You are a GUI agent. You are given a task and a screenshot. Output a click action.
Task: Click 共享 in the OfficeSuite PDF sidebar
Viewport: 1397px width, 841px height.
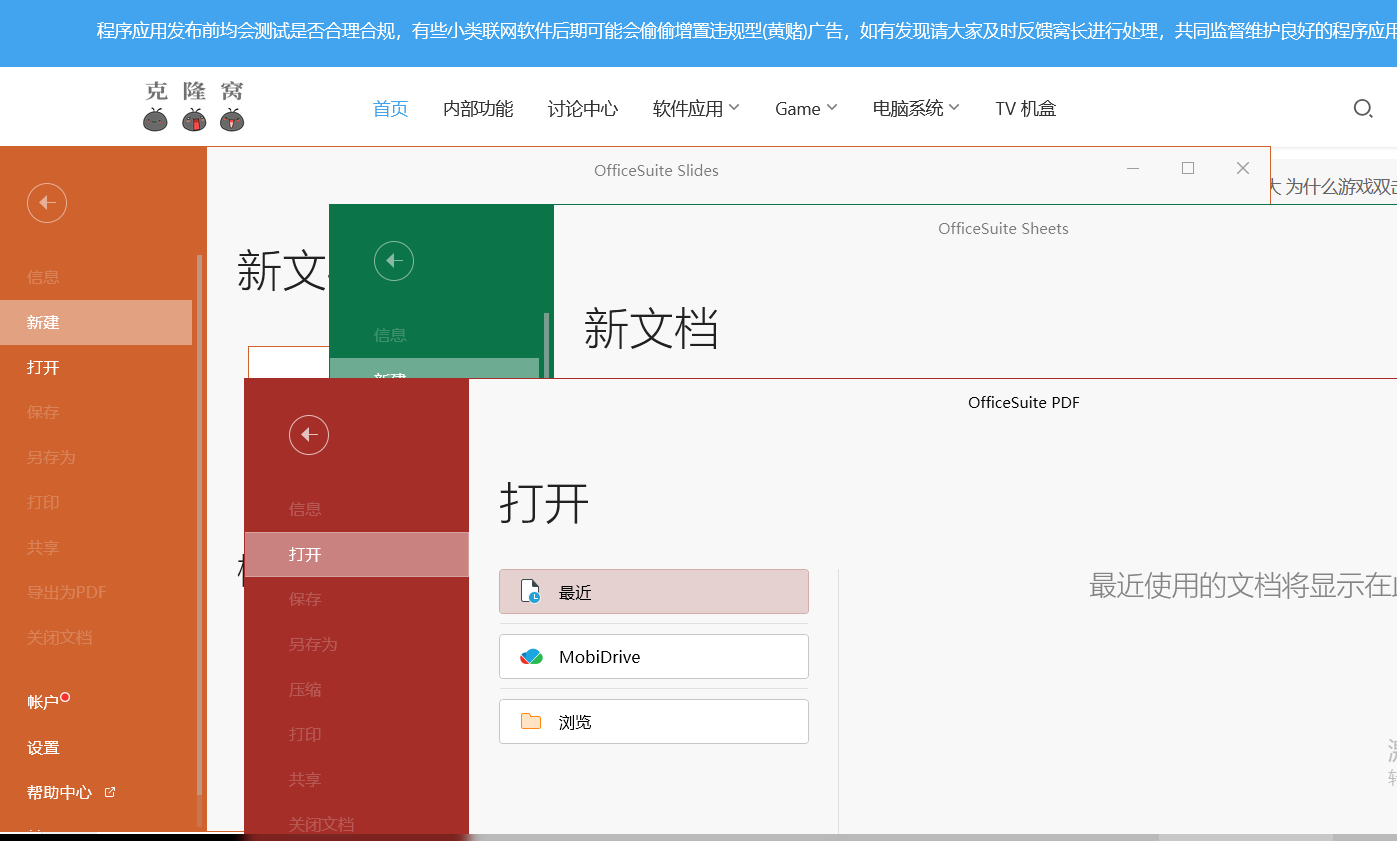[305, 779]
